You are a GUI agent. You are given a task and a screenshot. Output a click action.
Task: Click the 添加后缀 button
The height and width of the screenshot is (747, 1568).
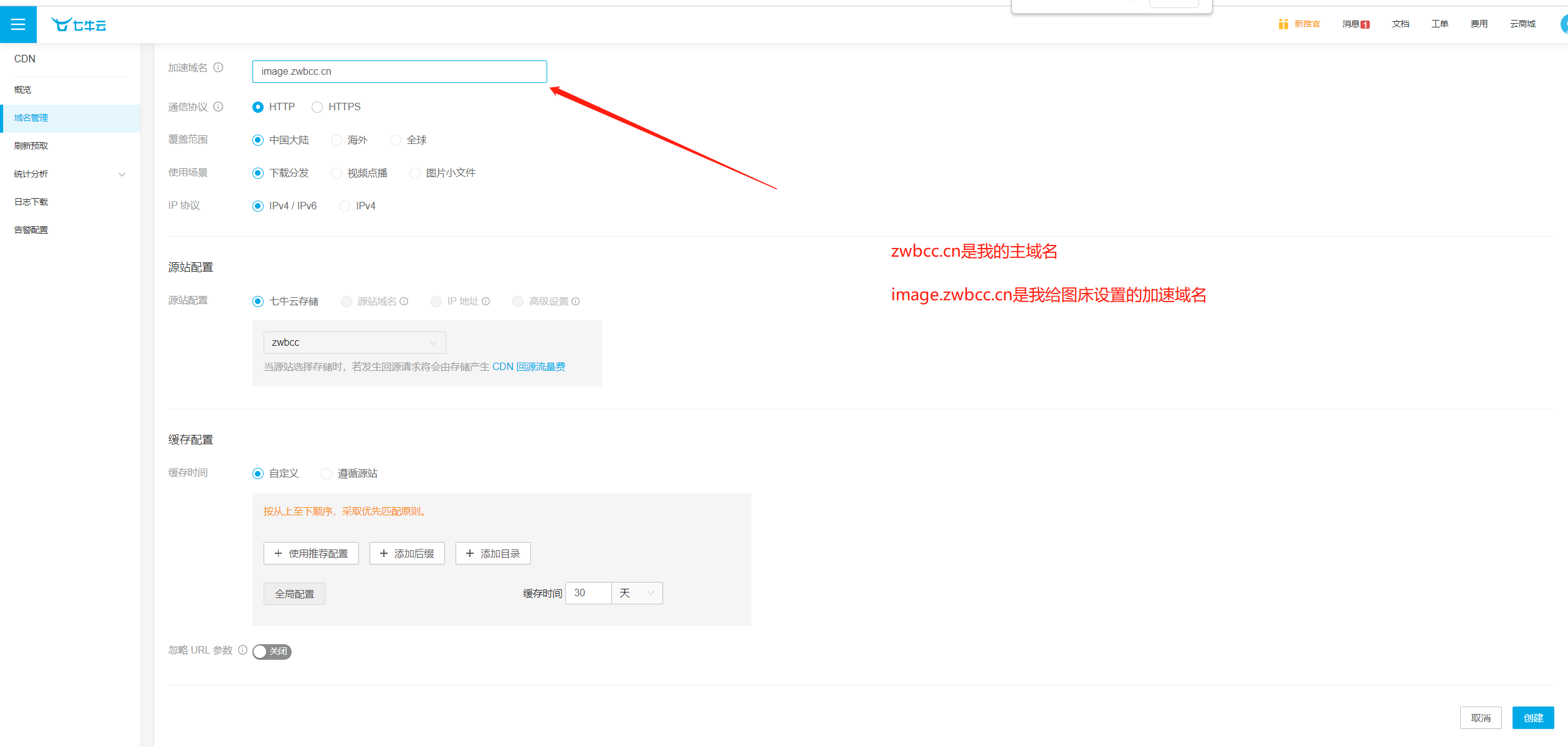pyautogui.click(x=407, y=553)
